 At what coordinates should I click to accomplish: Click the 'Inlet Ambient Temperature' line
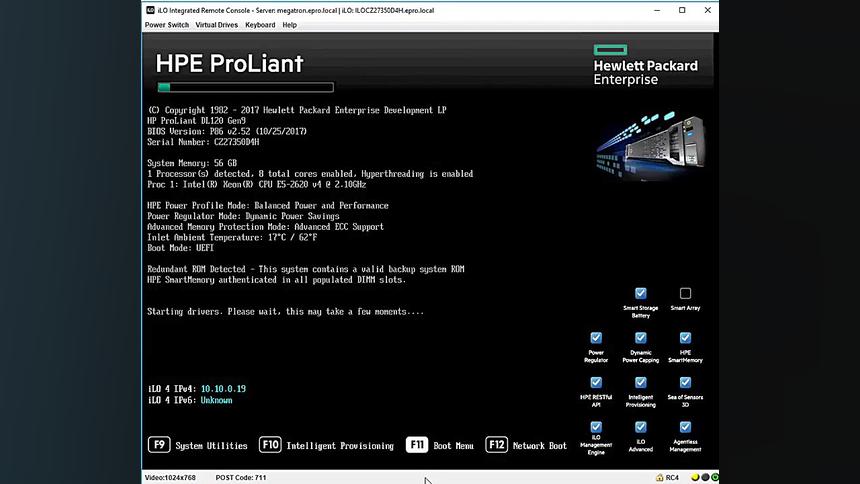coord(232,238)
